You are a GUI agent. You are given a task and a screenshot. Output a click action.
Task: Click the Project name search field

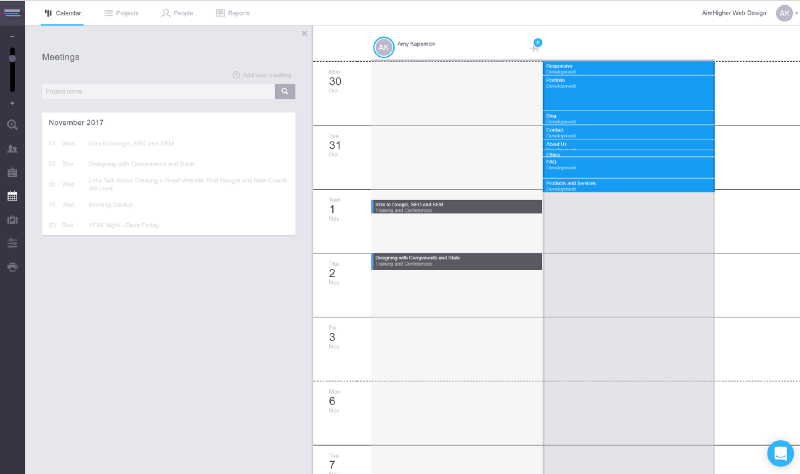point(158,91)
